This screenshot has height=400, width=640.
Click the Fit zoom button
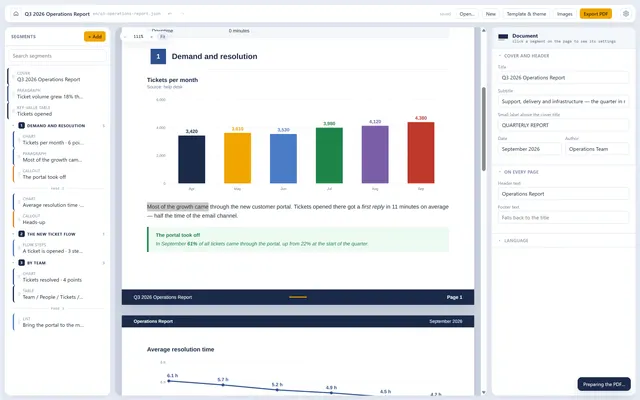[x=162, y=37]
